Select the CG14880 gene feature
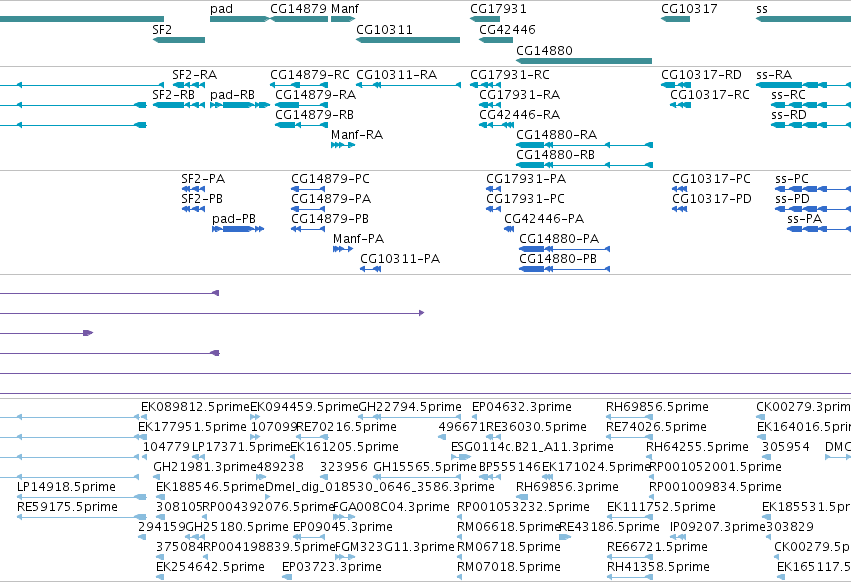The image size is (851, 582). click(584, 61)
